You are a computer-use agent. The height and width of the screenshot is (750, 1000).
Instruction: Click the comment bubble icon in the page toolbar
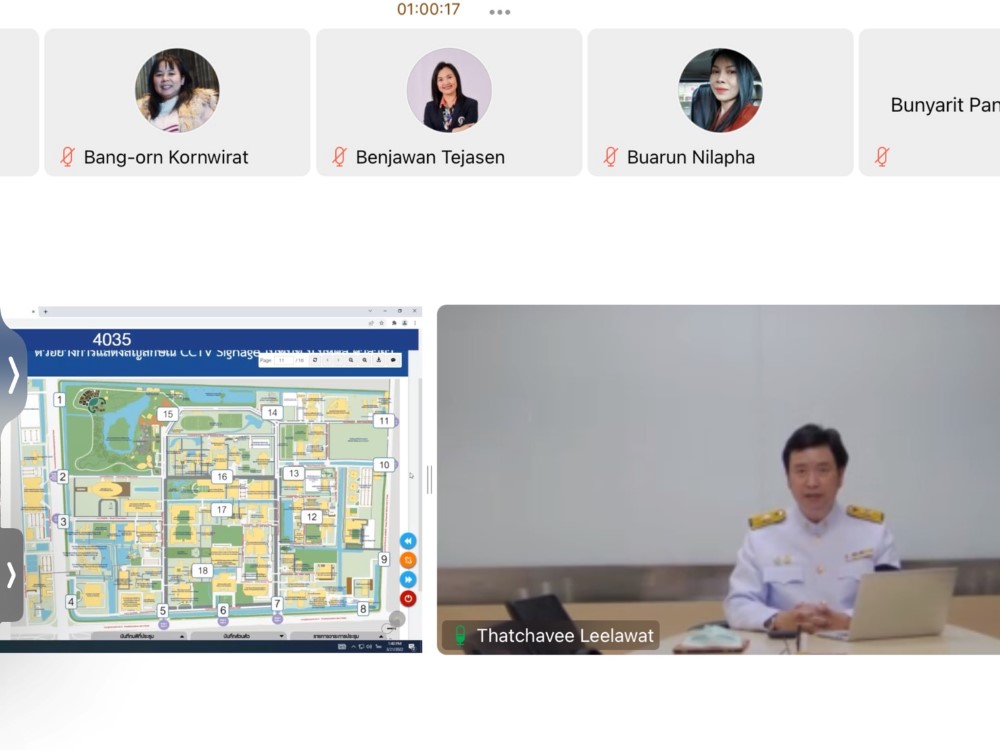click(x=392, y=360)
